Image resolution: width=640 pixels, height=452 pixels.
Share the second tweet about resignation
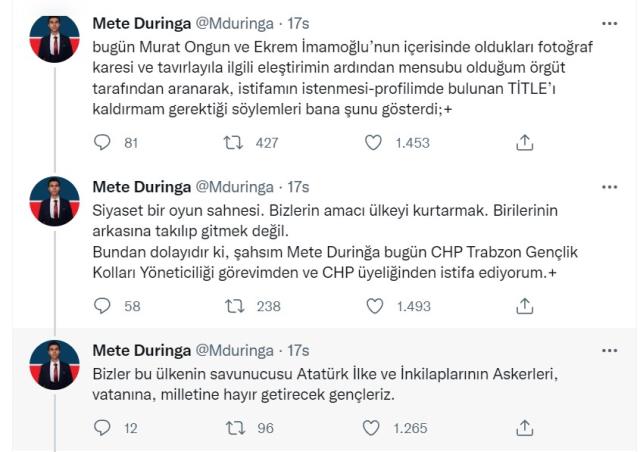[524, 306]
